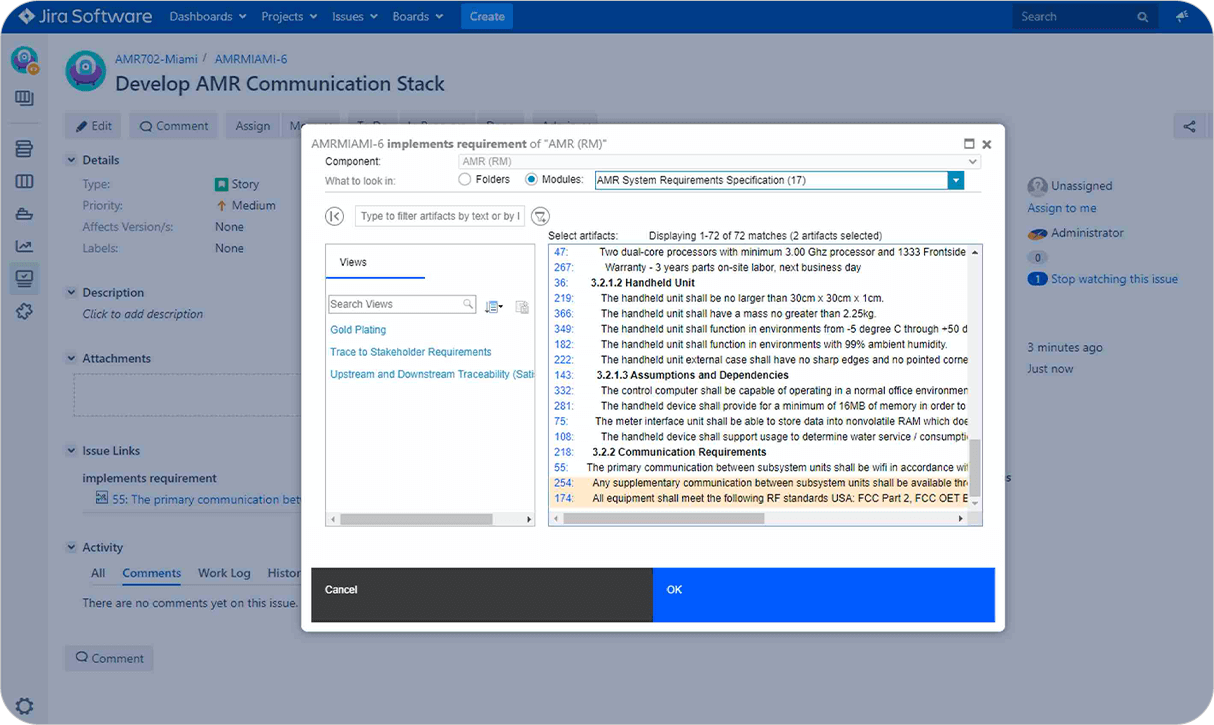Open the project avatar in sidebar top
This screenshot has height=725, width=1214.
[25, 60]
